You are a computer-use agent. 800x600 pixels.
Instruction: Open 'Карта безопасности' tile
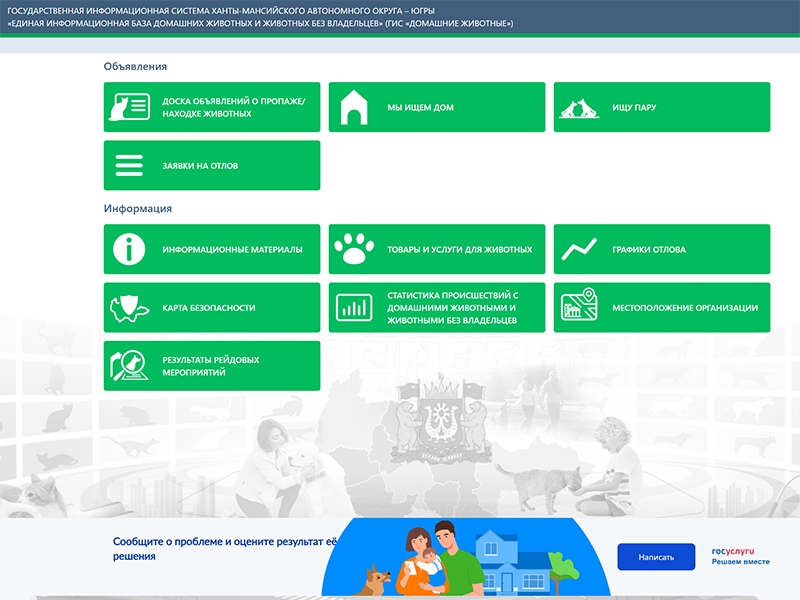point(212,308)
